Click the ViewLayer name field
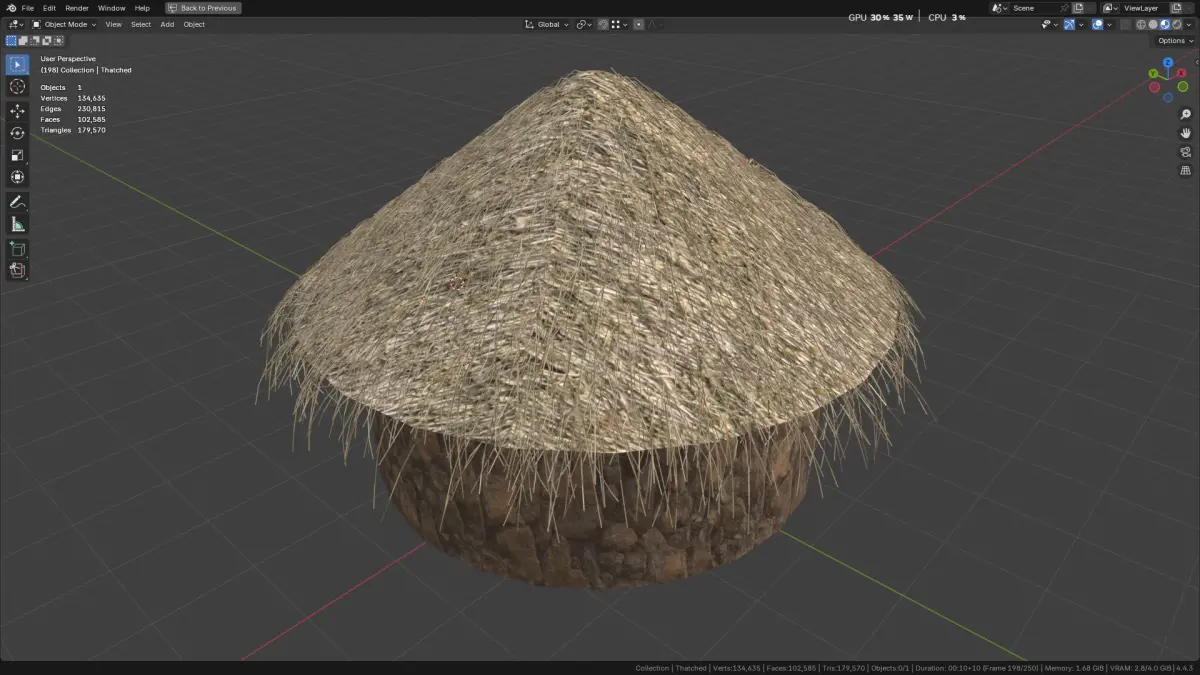The image size is (1200, 675). click(1143, 8)
